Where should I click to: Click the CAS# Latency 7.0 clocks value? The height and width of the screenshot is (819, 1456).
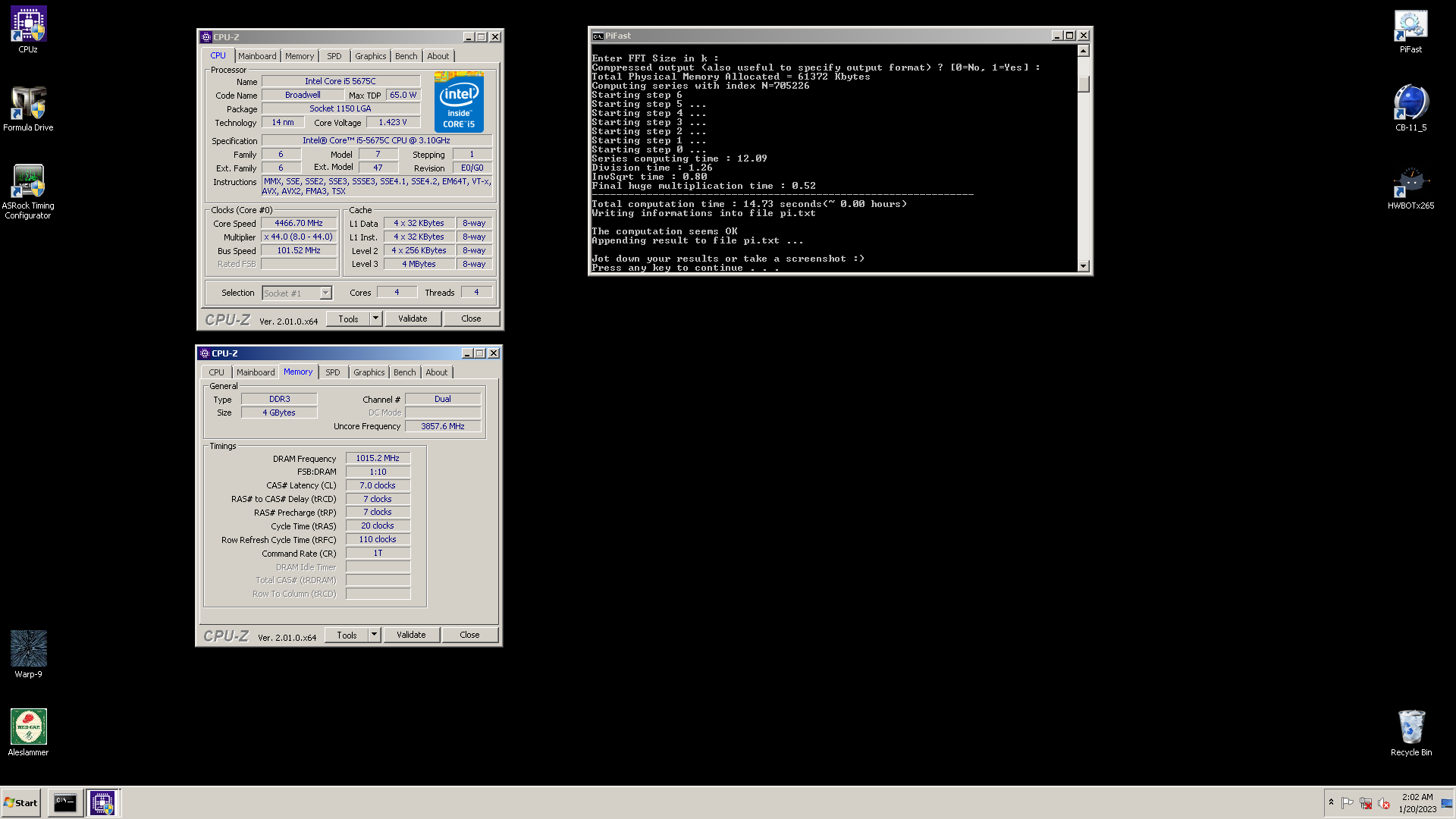(378, 485)
